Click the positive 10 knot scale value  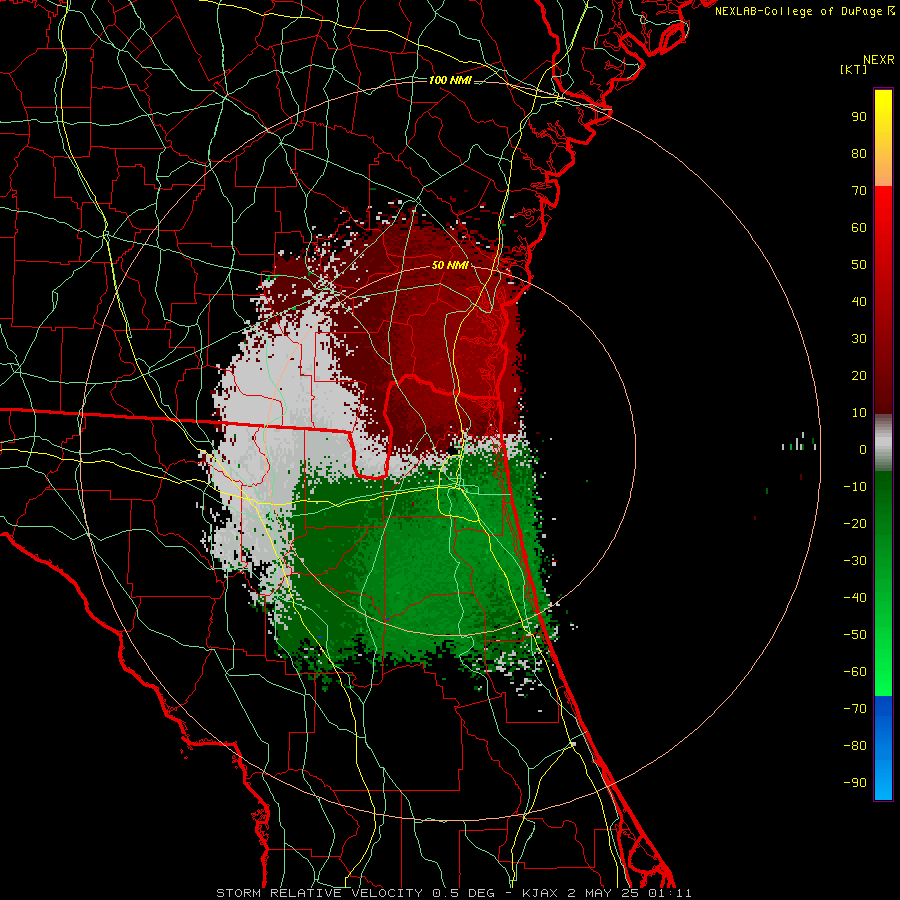[859, 413]
